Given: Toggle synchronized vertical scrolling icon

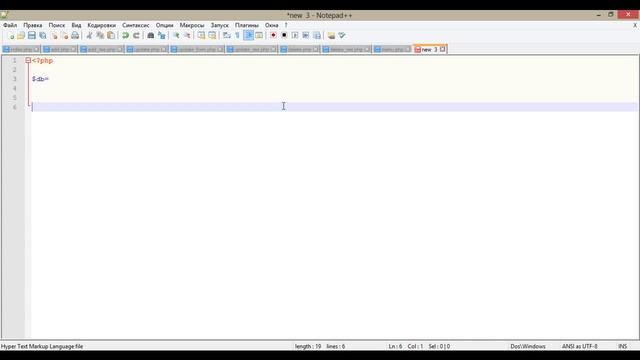Looking at the screenshot, I should pyautogui.click(x=201, y=36).
